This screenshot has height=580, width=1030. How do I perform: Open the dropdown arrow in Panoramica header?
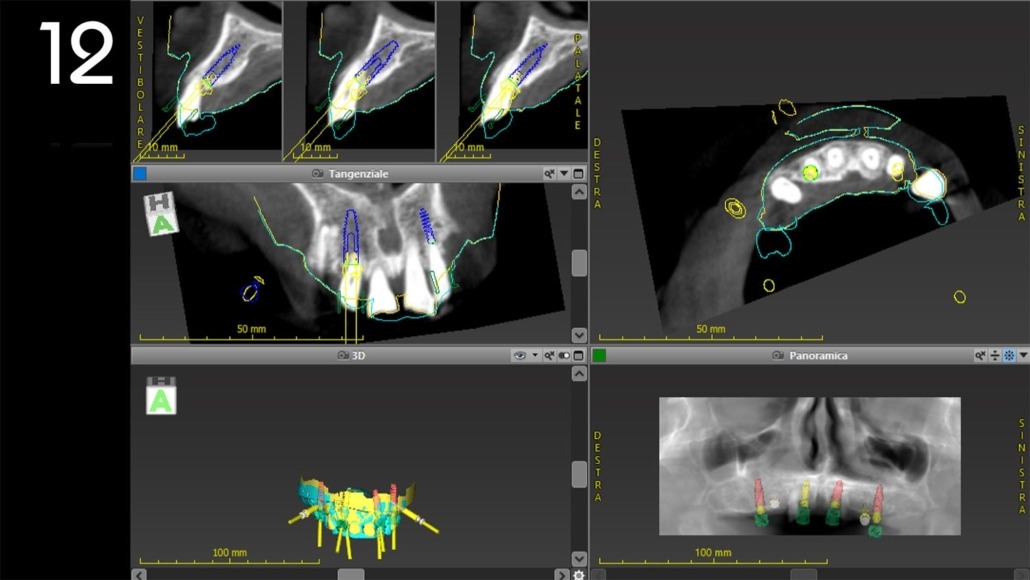coord(1023,355)
